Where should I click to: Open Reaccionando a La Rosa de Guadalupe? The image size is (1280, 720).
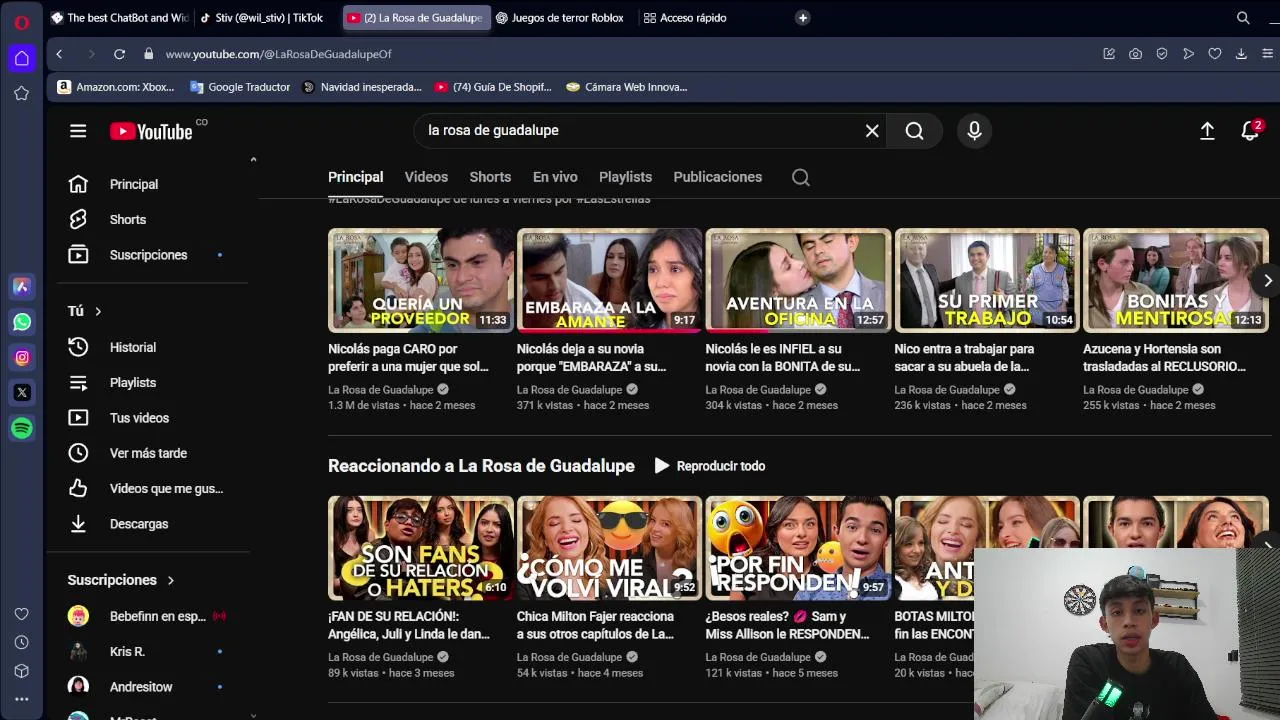tap(481, 466)
